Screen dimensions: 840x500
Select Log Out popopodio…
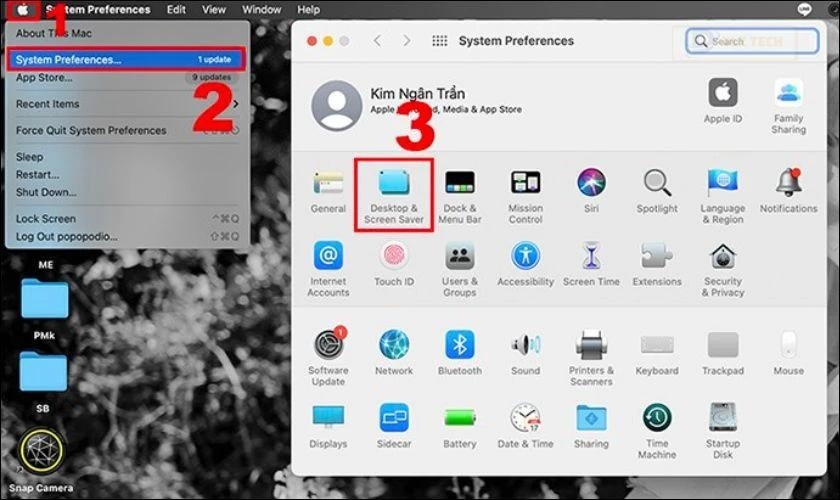click(127, 236)
